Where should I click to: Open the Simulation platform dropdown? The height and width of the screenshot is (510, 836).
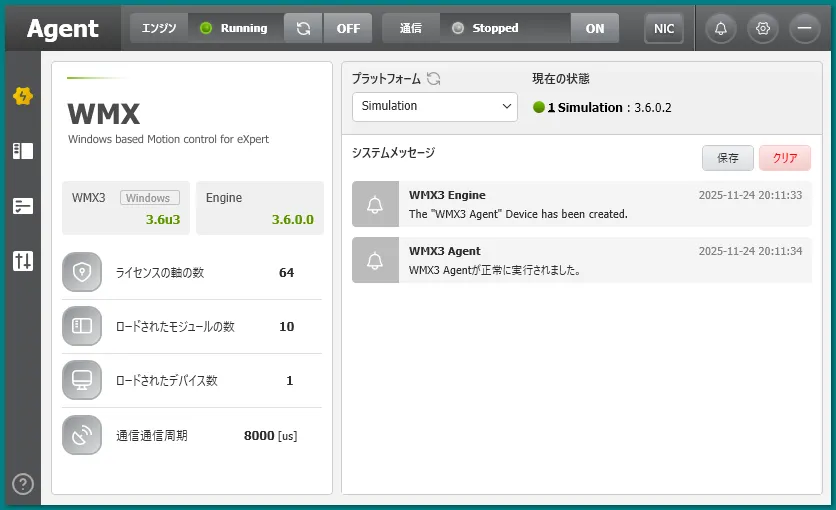pos(435,107)
